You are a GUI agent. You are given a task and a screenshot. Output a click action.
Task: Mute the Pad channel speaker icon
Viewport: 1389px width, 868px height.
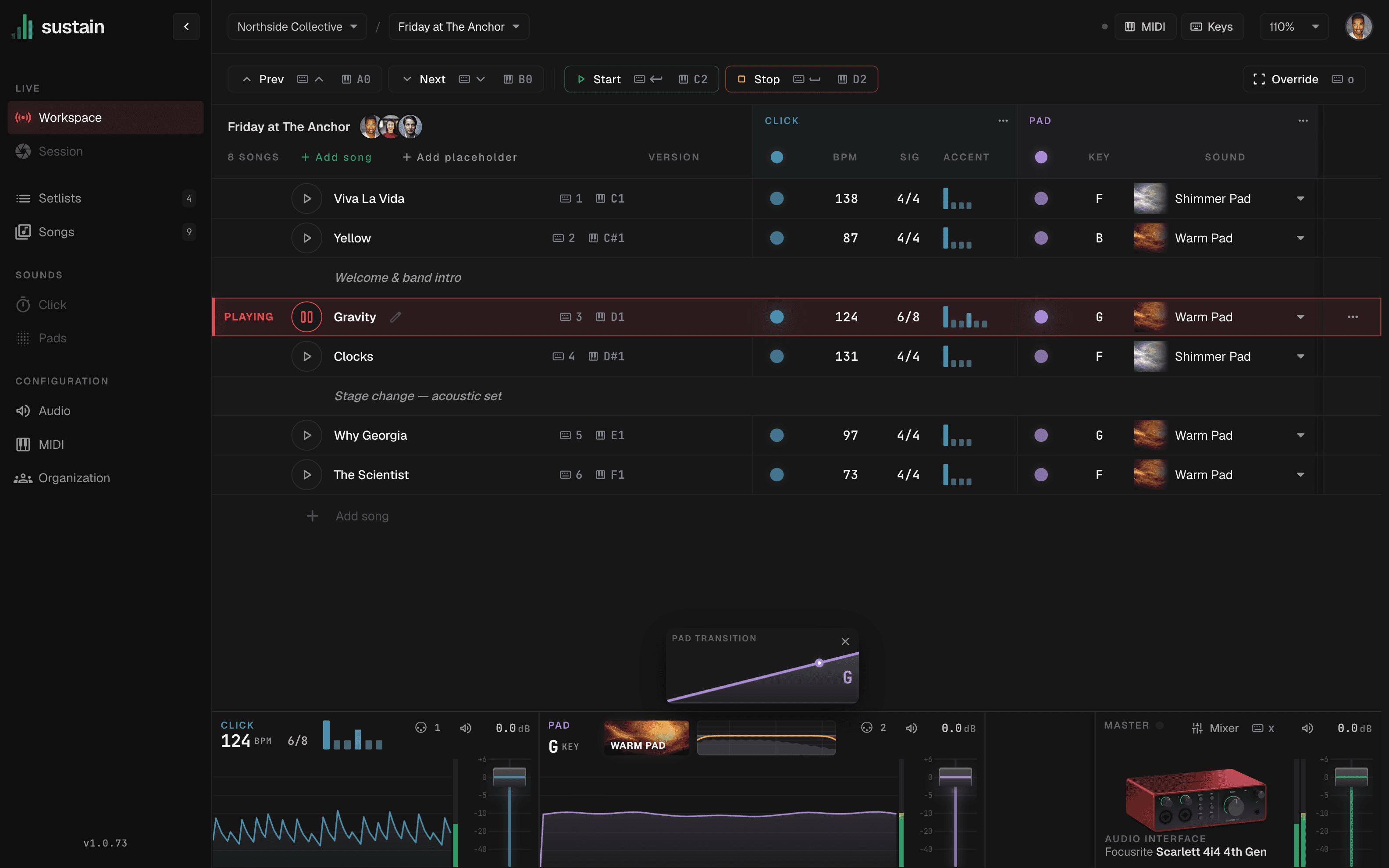[912, 728]
